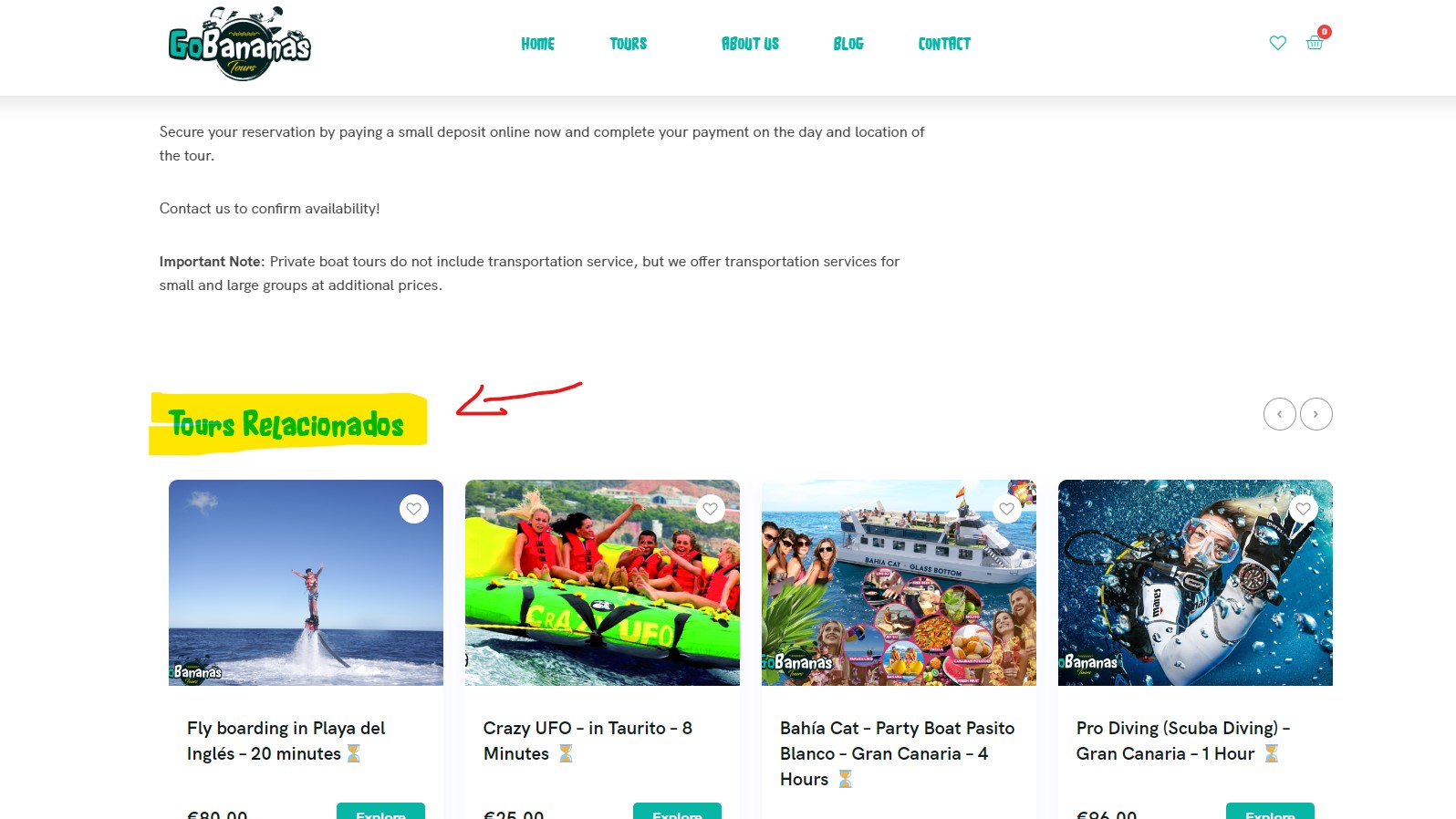1456x819 pixels.
Task: Advance to next related tours slide
Action: 1316,414
